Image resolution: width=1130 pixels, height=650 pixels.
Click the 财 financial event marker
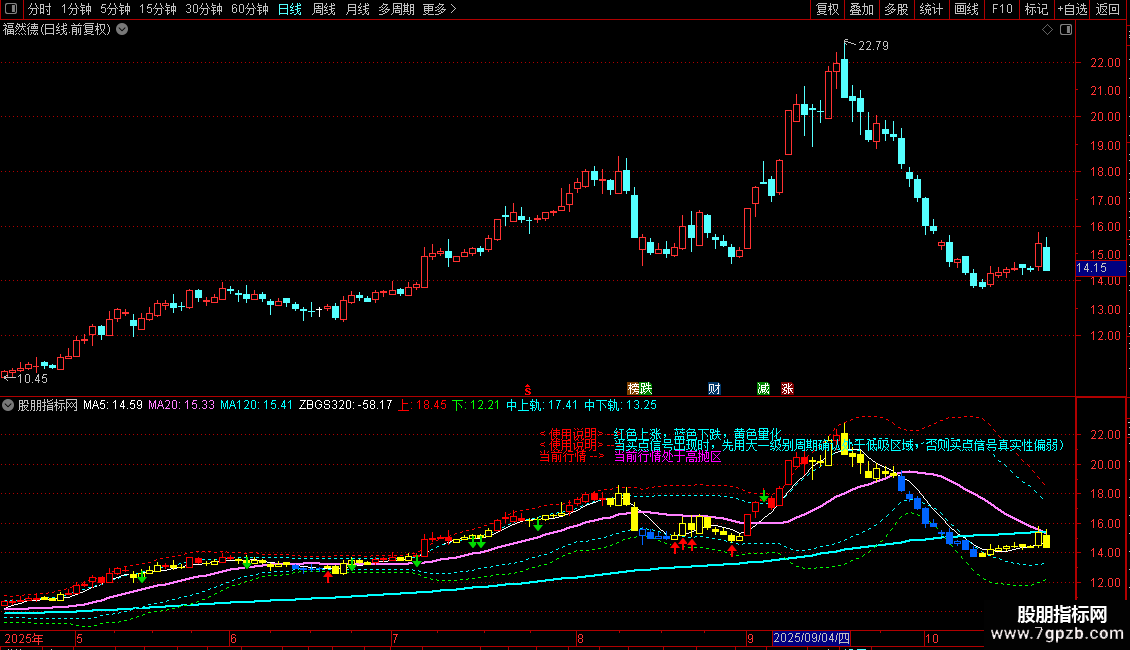(714, 389)
